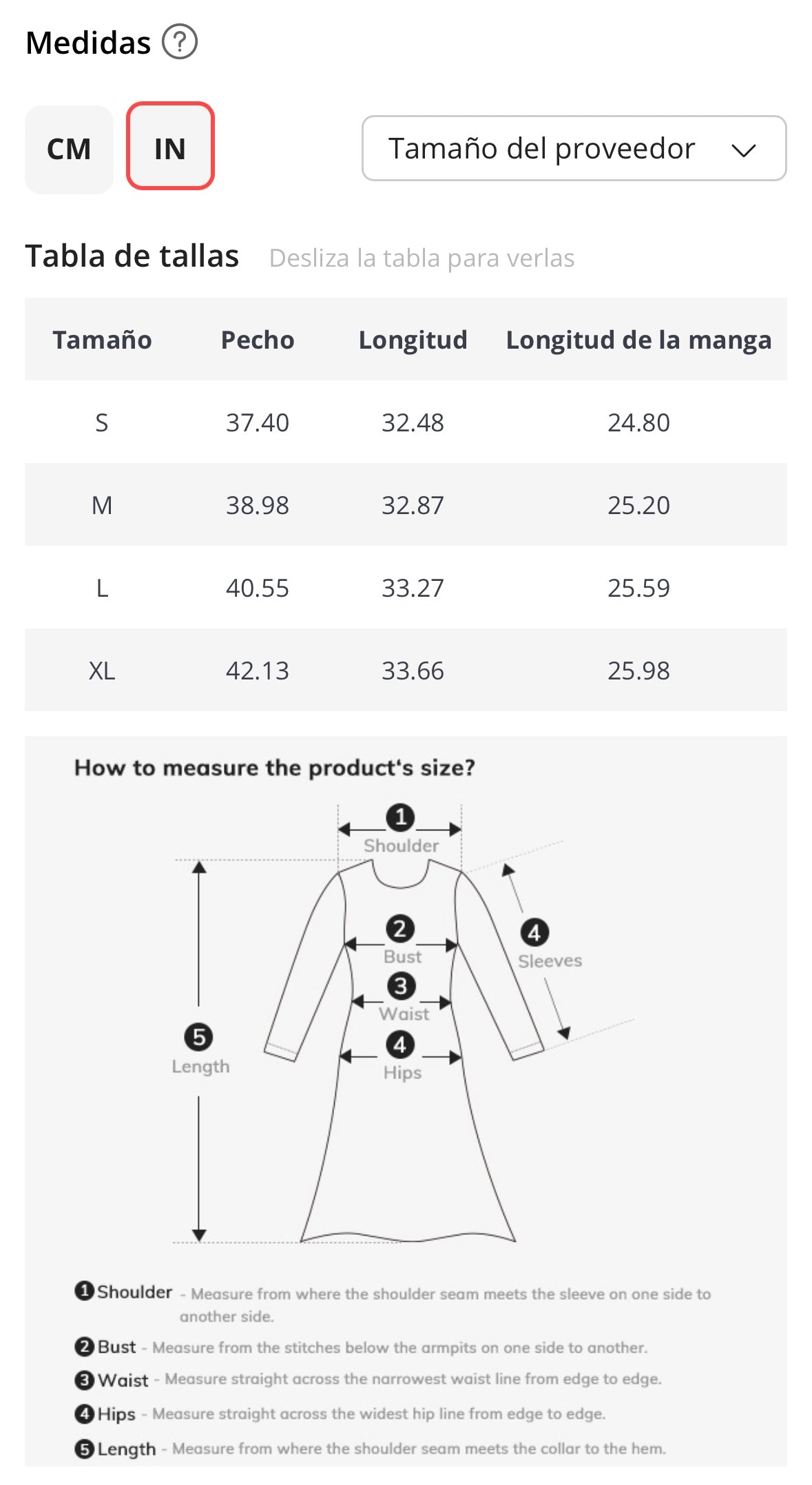The height and width of the screenshot is (1485, 812).
Task: Click the Longitud column header
Action: (413, 340)
